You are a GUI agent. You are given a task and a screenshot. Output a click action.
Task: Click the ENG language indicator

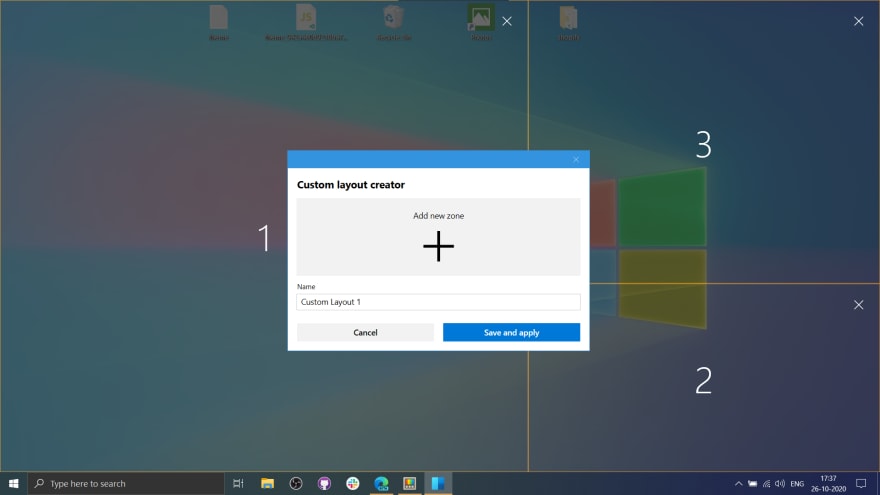click(797, 483)
